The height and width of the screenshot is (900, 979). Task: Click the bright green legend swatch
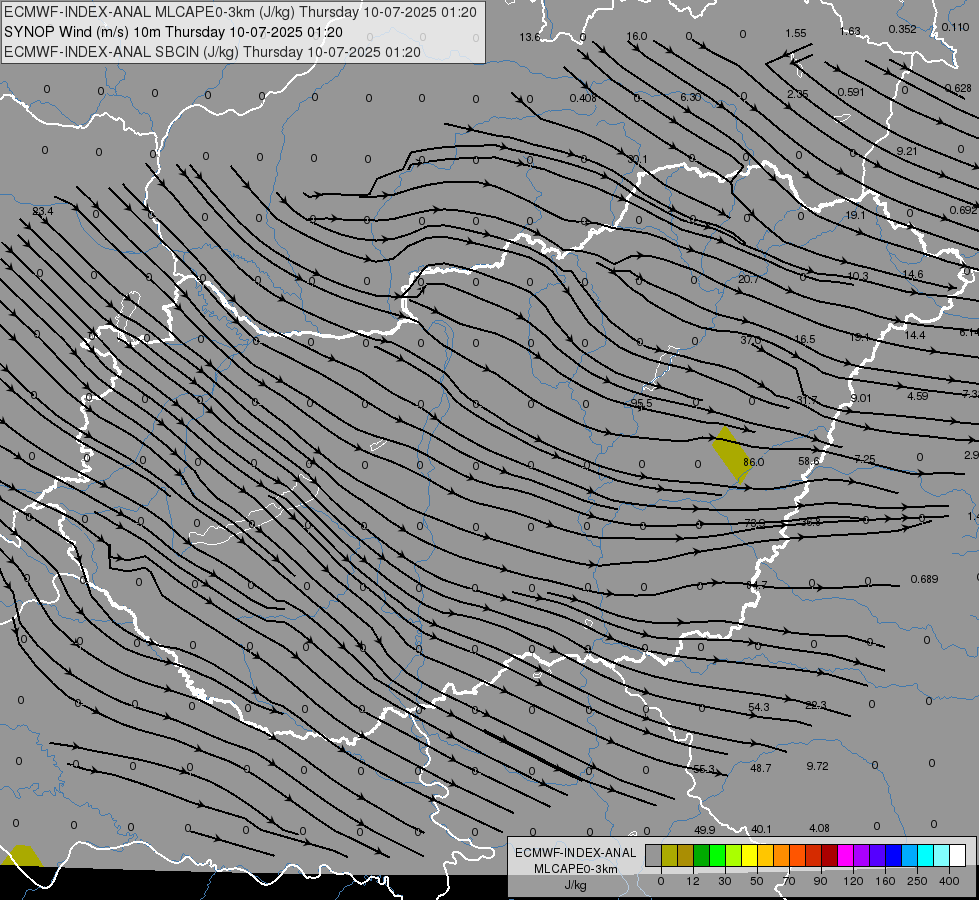click(717, 855)
